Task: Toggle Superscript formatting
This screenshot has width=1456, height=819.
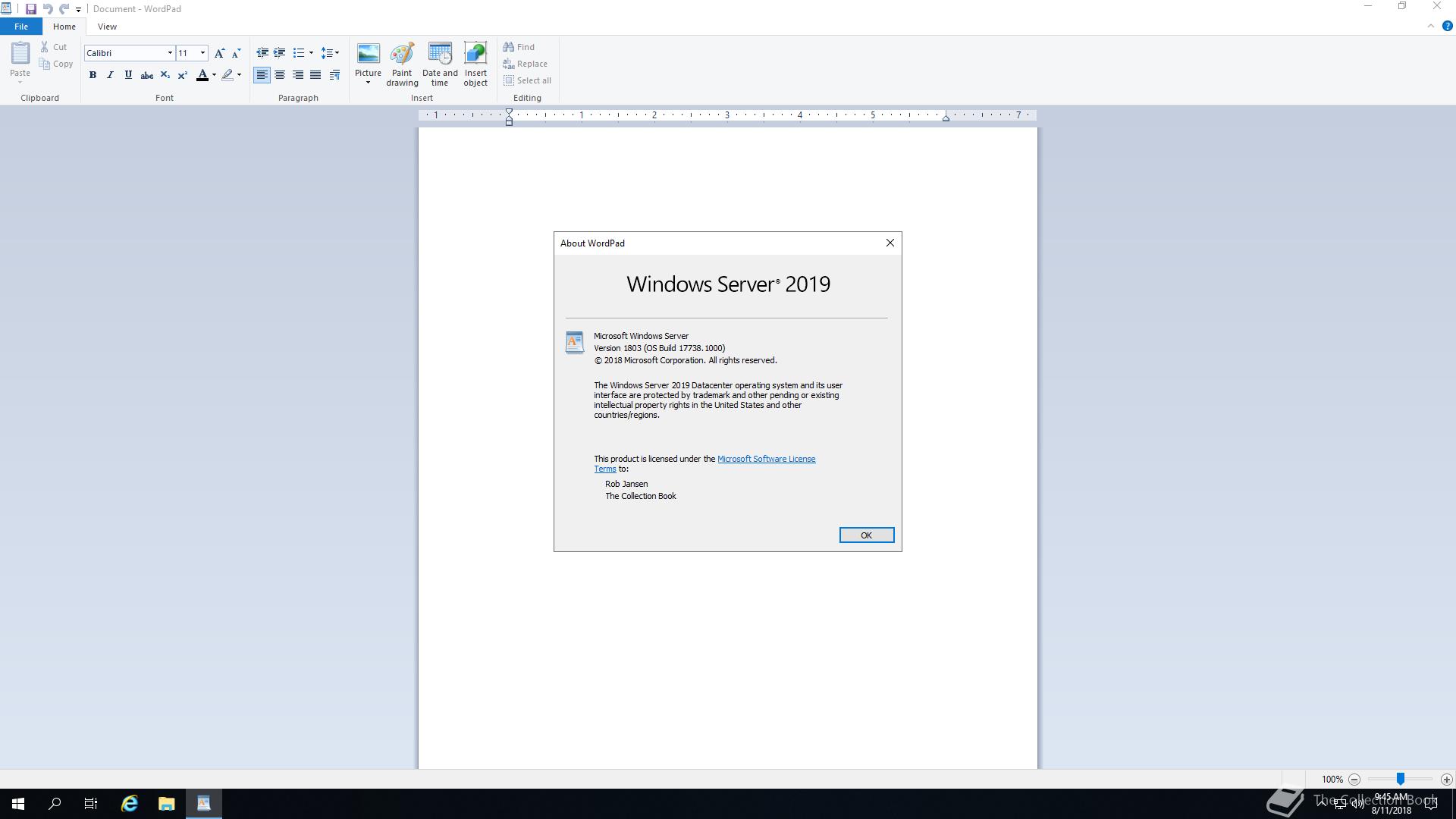Action: coord(182,75)
